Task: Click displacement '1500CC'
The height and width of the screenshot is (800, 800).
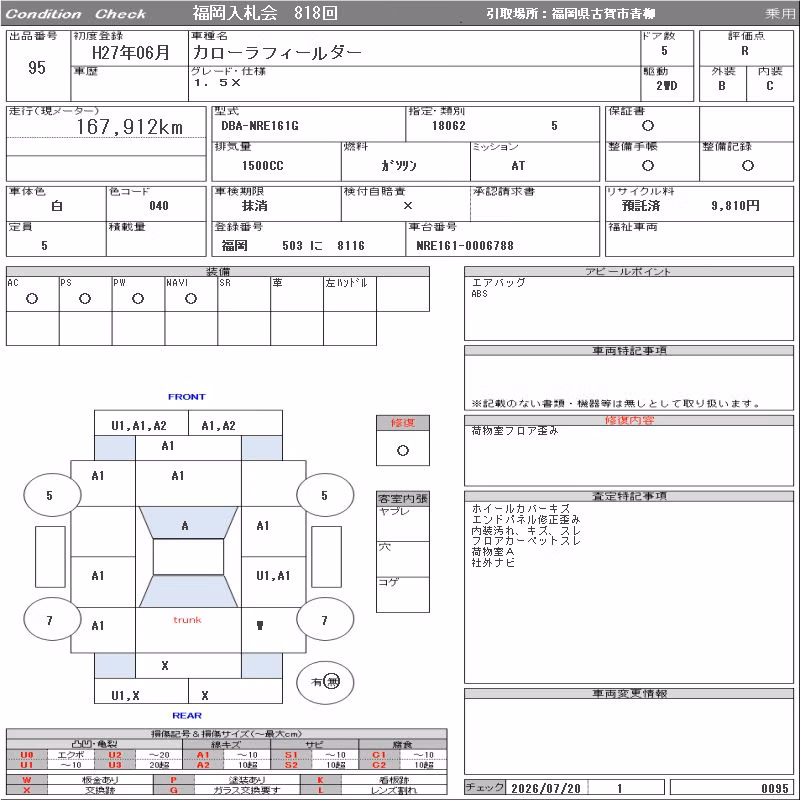Action: [262, 166]
